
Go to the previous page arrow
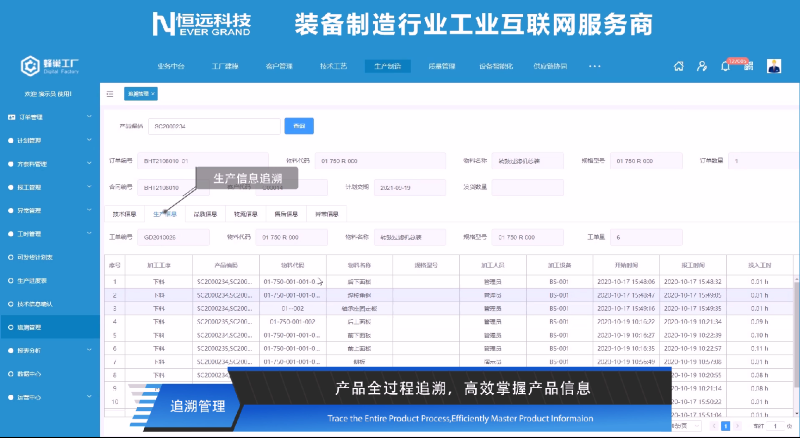click(x=714, y=426)
